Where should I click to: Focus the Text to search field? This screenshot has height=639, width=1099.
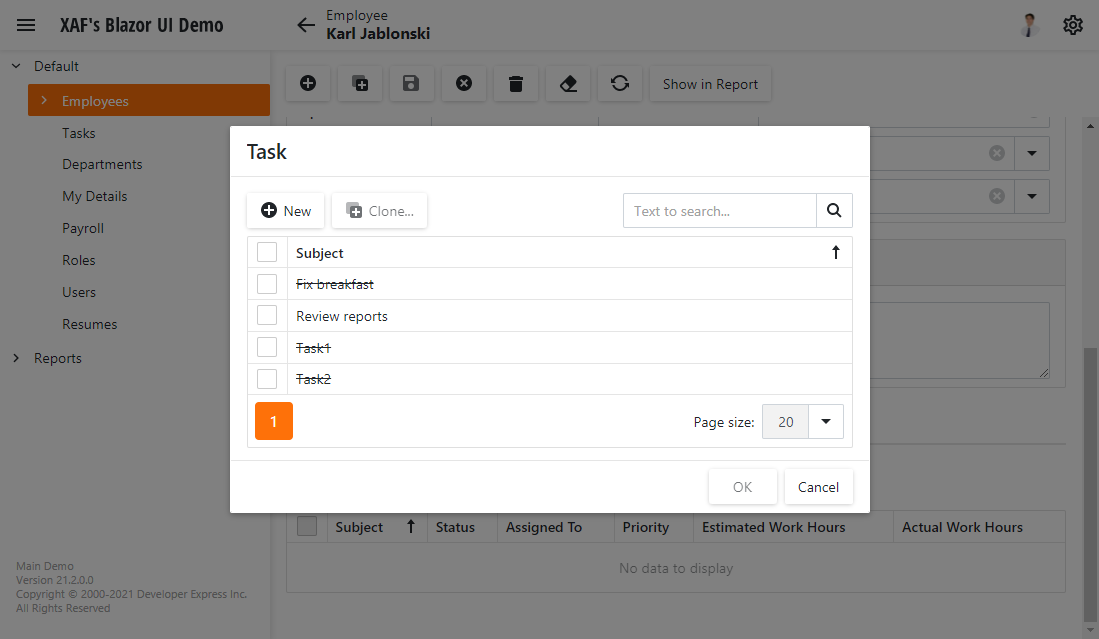tap(719, 210)
